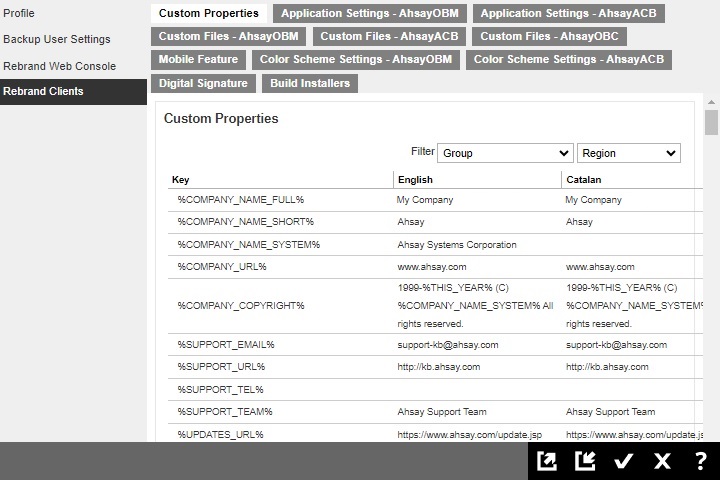Viewport: 720px width, 480px height.
Task: Open the Group filter dropdown
Action: [x=505, y=153]
